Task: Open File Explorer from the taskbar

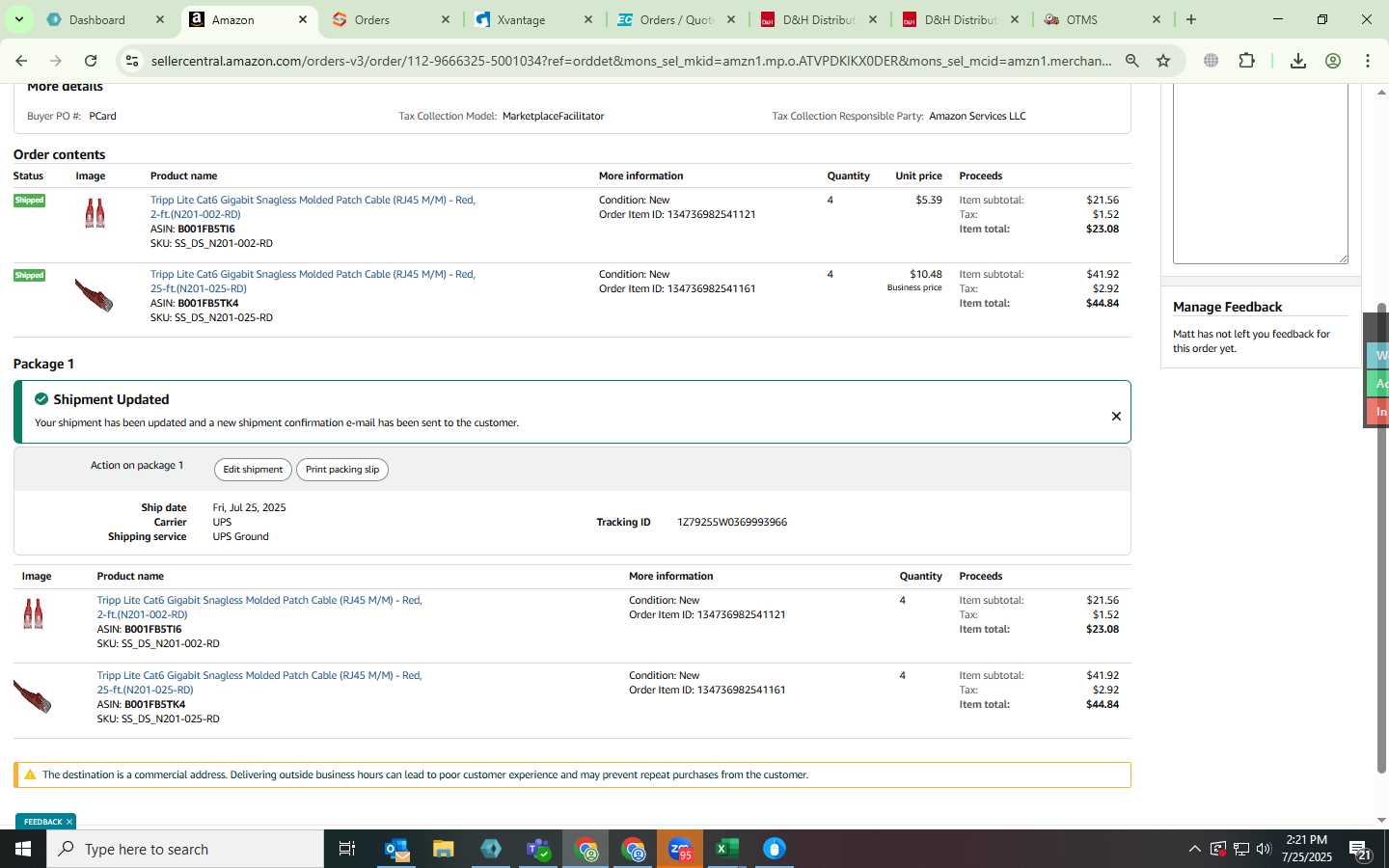Action: (x=444, y=849)
